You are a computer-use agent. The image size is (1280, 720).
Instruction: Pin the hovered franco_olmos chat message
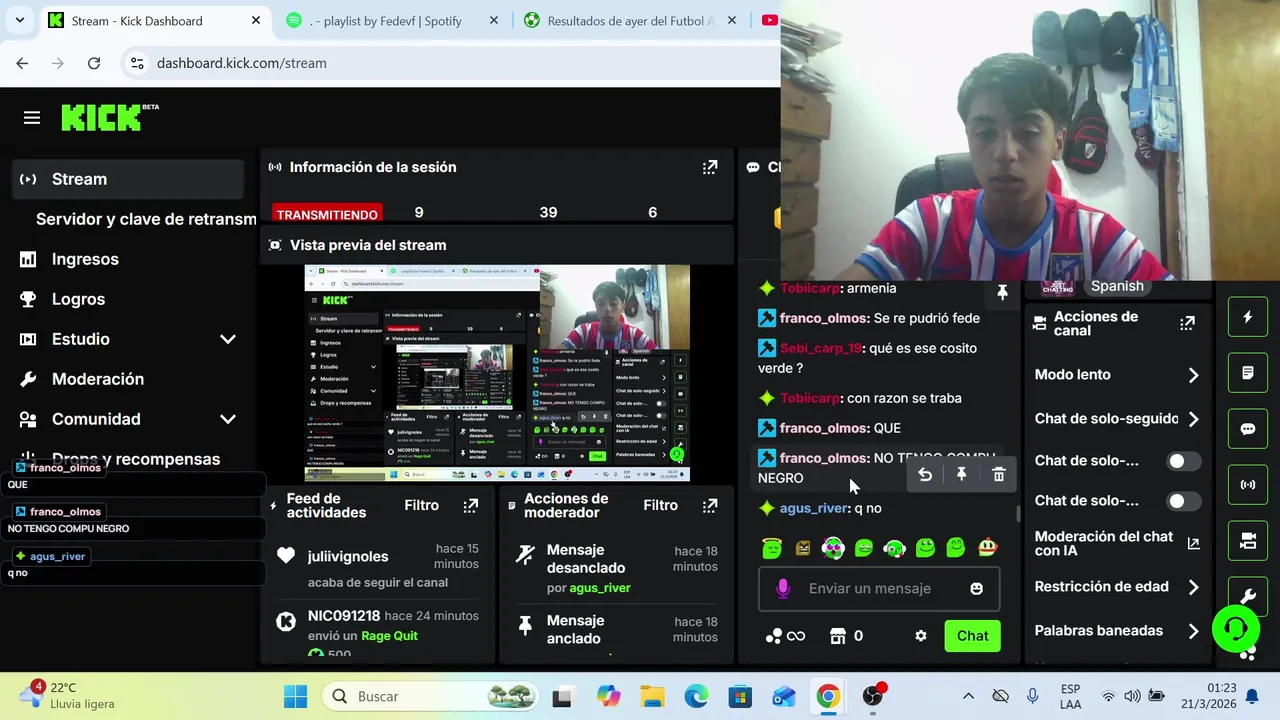click(x=962, y=475)
